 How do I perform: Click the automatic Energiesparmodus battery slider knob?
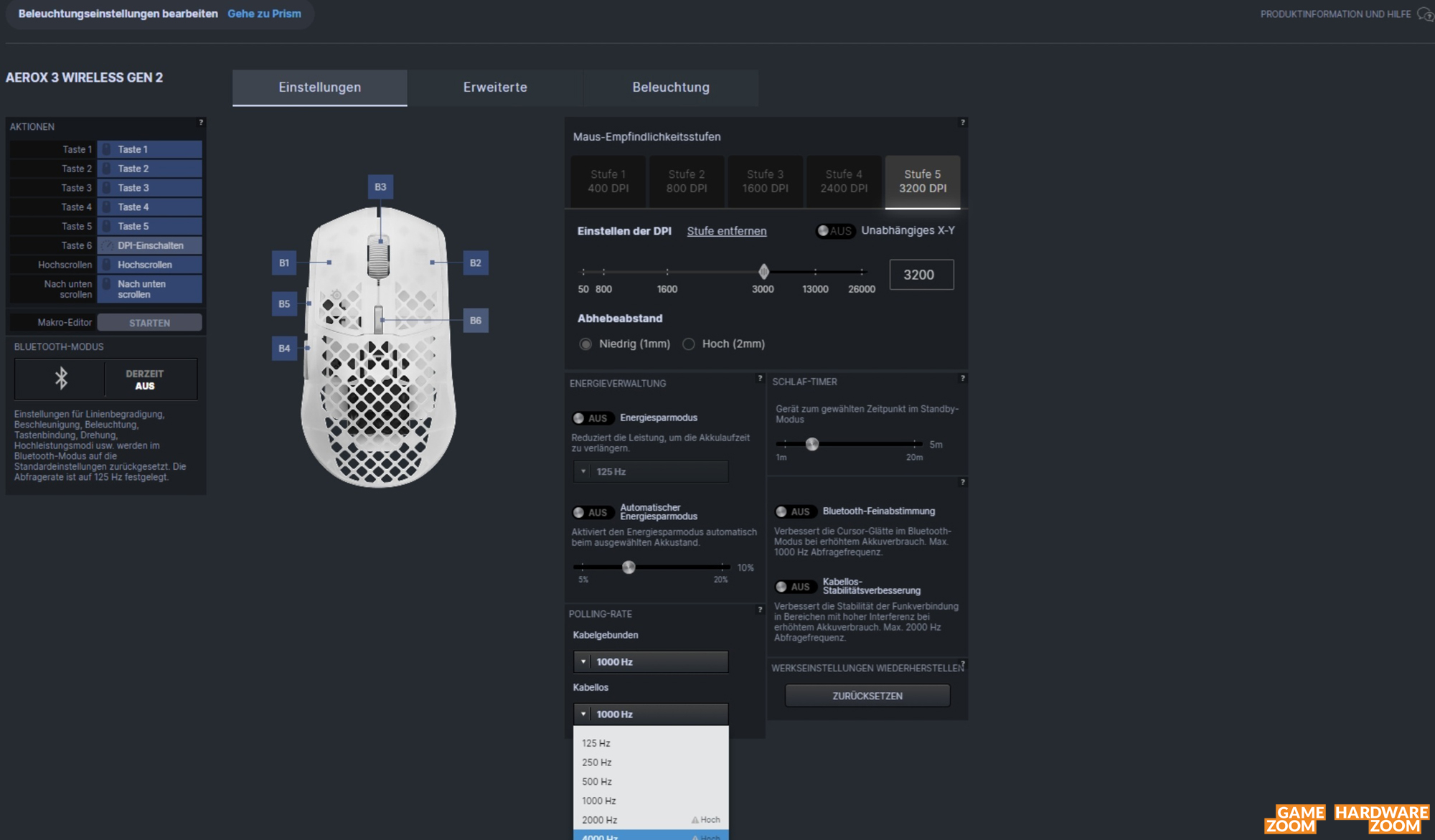(x=629, y=567)
